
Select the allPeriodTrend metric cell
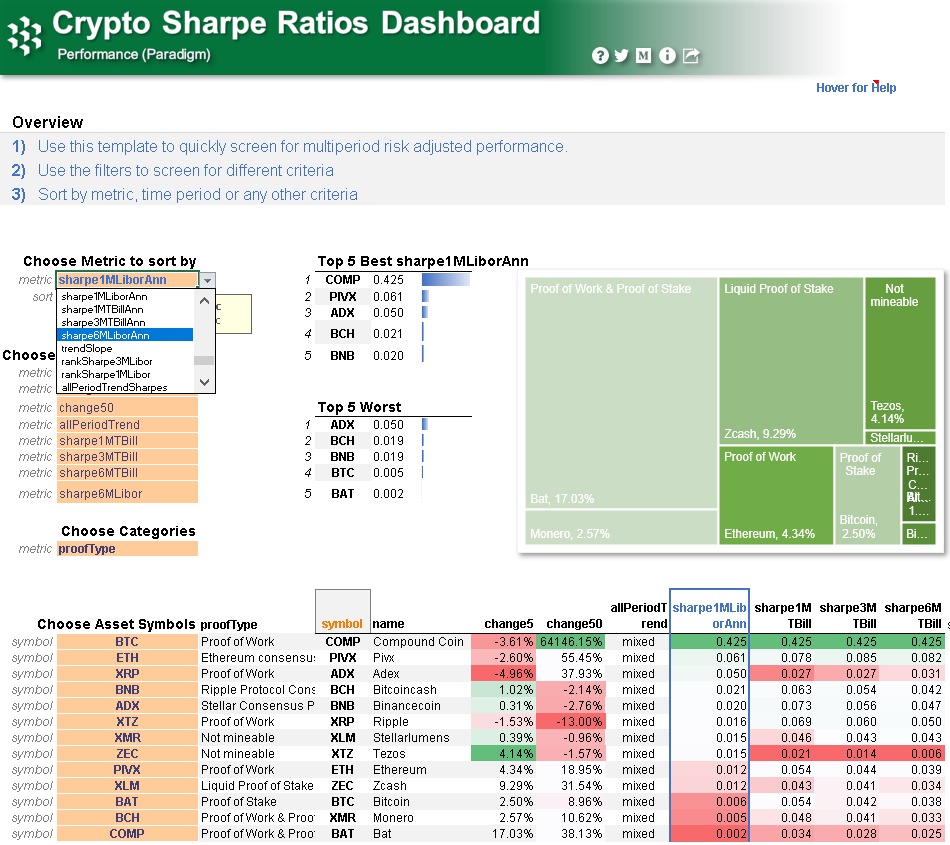(x=127, y=425)
